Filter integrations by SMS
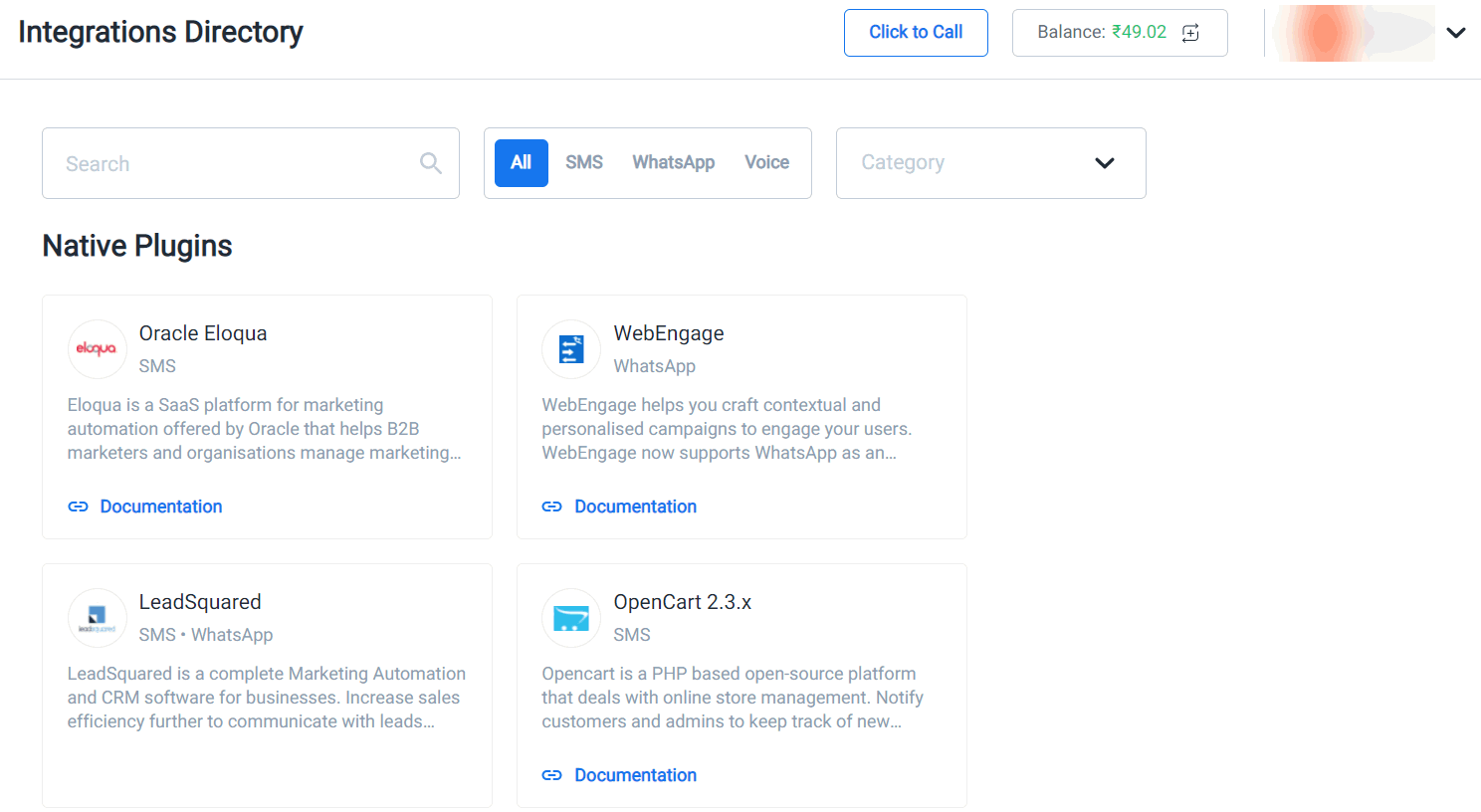Image resolution: width=1481 pixels, height=812 pixels. (x=584, y=162)
